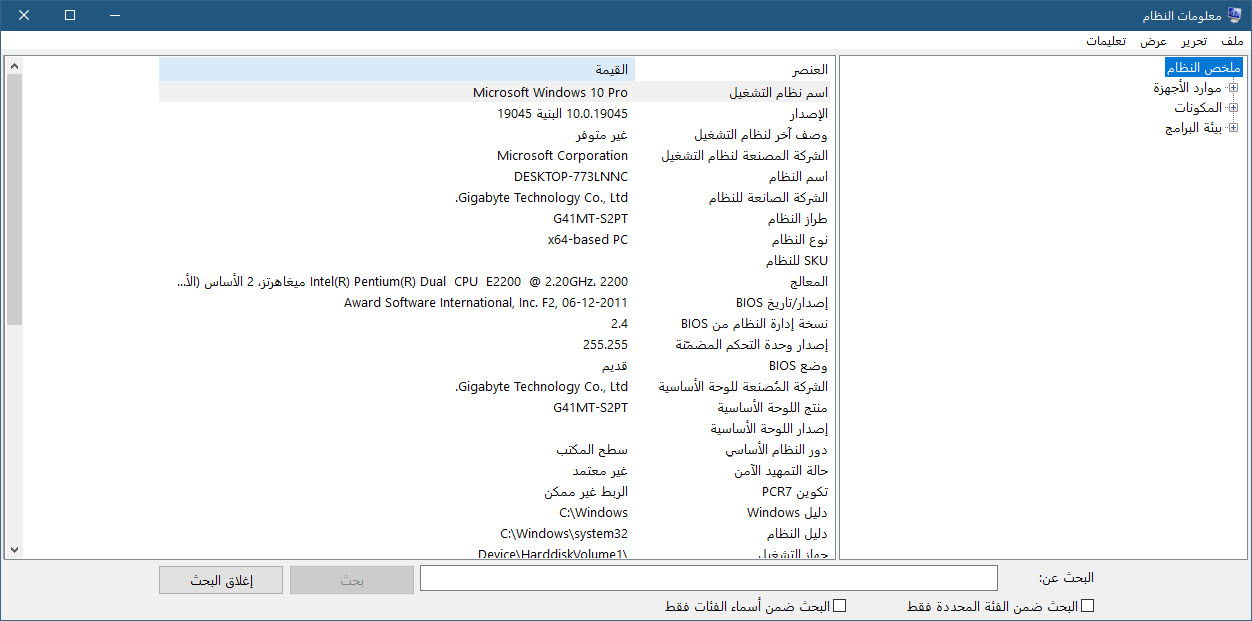Click the scrollbar up arrow
The height and width of the screenshot is (621, 1252).
14,67
